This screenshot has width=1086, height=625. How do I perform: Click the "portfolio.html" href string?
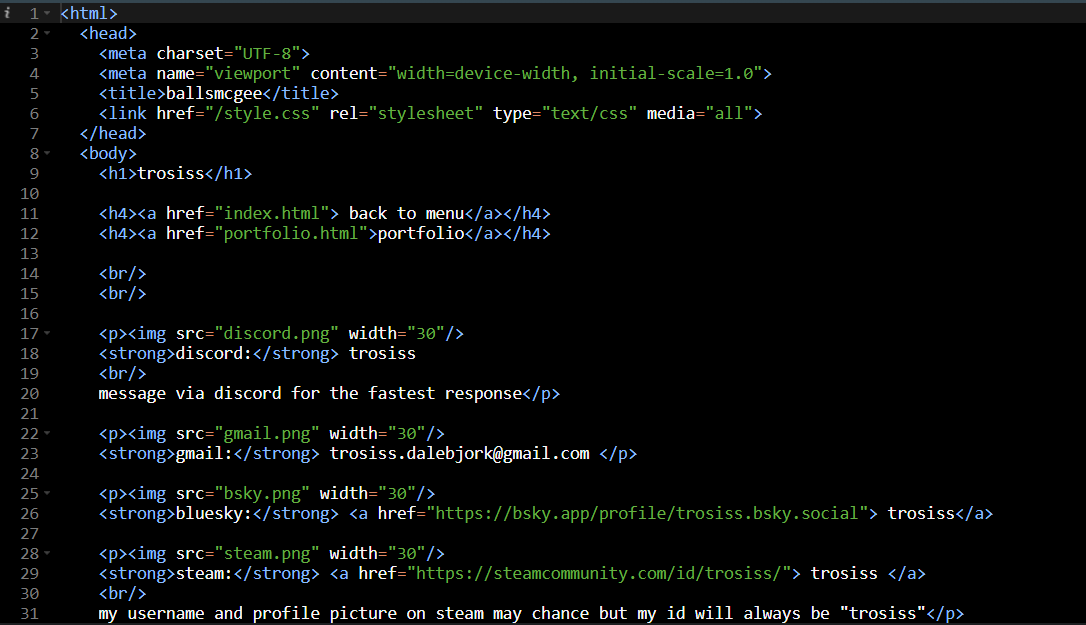(291, 234)
